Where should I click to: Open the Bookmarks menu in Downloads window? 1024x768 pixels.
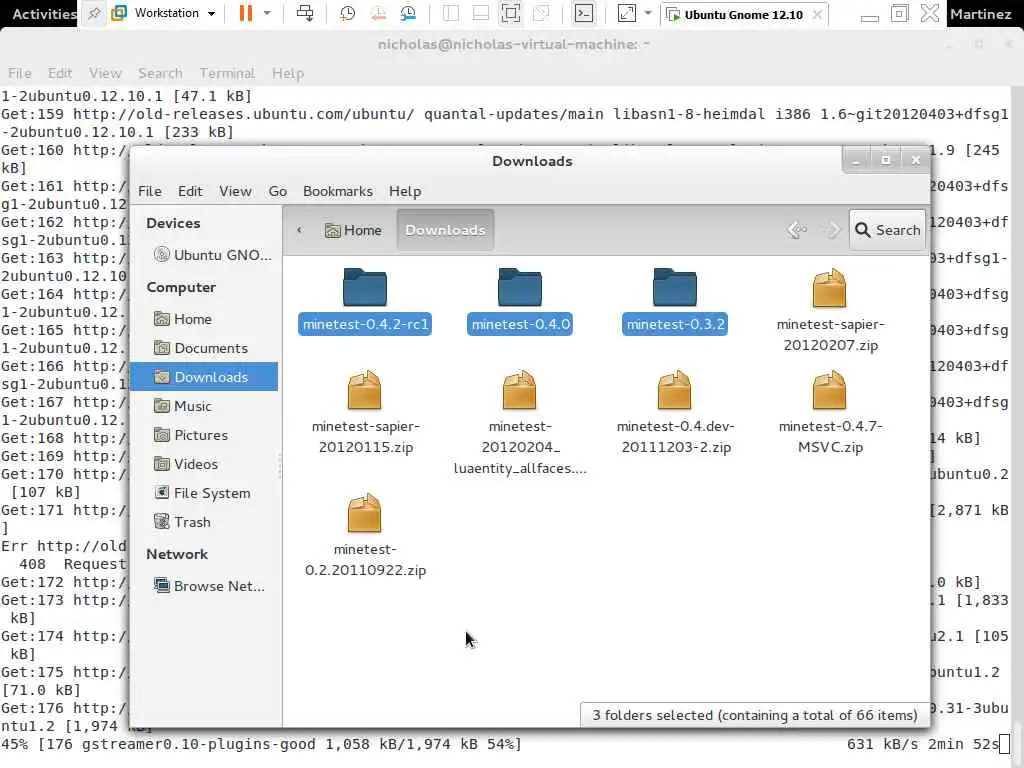tap(338, 191)
